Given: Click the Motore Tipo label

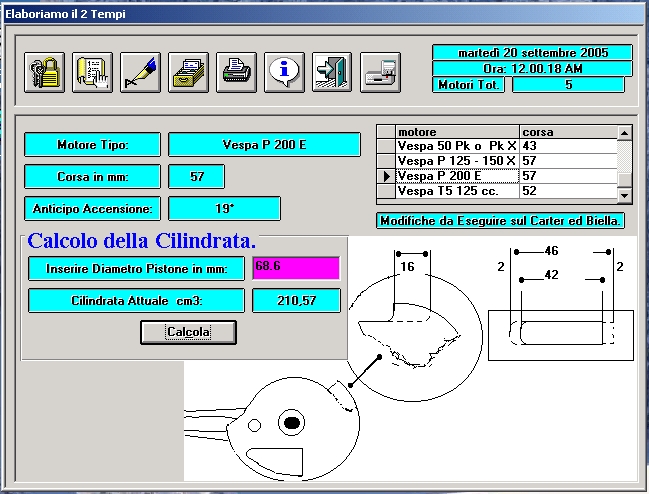Looking at the screenshot, I should coord(92,144).
